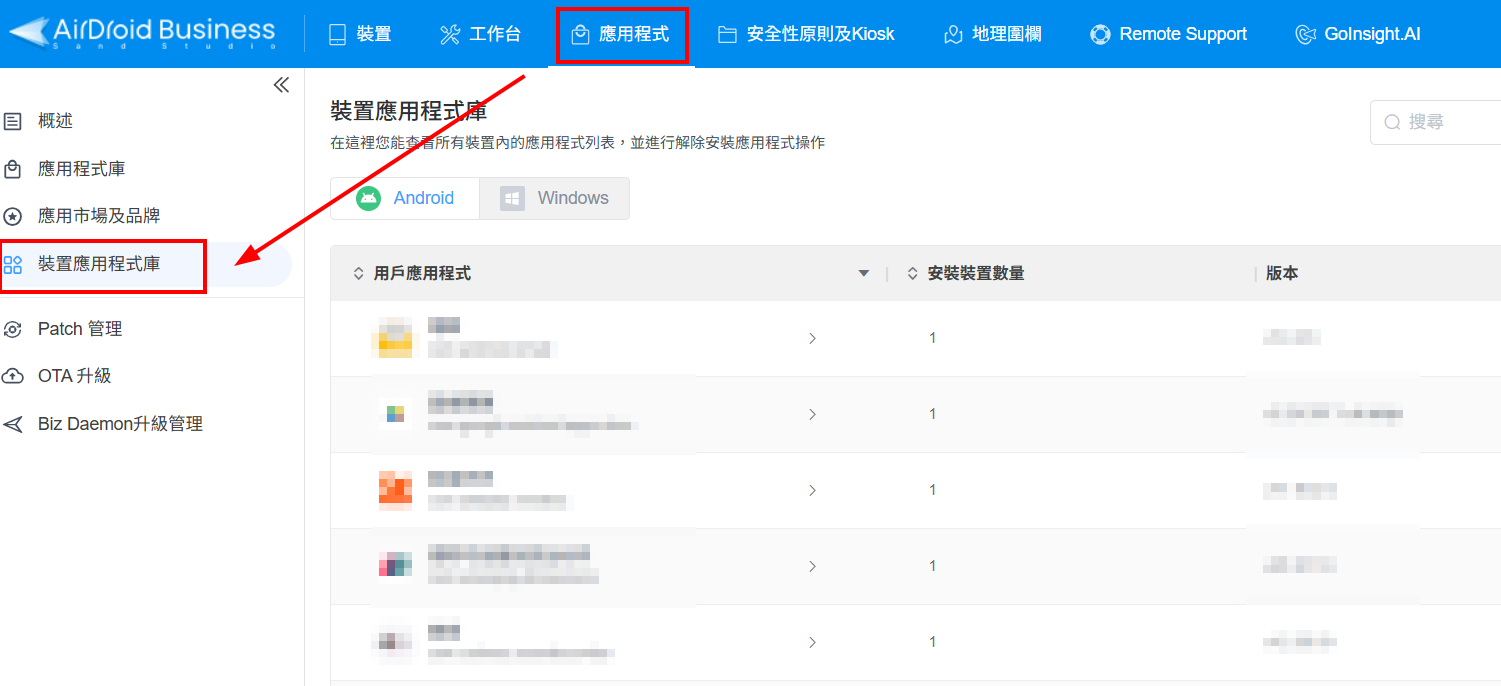Select OTA 升級 in the sidebar
The width and height of the screenshot is (1501, 686).
click(74, 376)
